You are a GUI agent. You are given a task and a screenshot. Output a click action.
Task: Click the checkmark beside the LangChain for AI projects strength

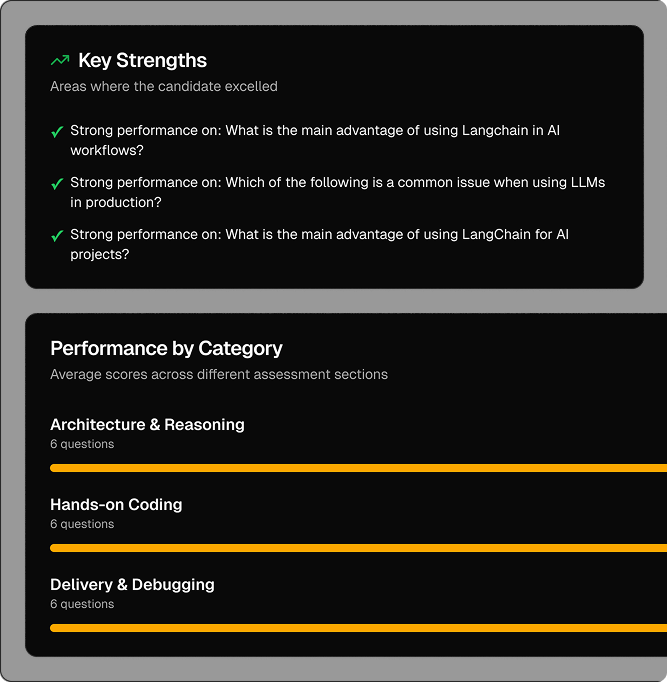57,235
